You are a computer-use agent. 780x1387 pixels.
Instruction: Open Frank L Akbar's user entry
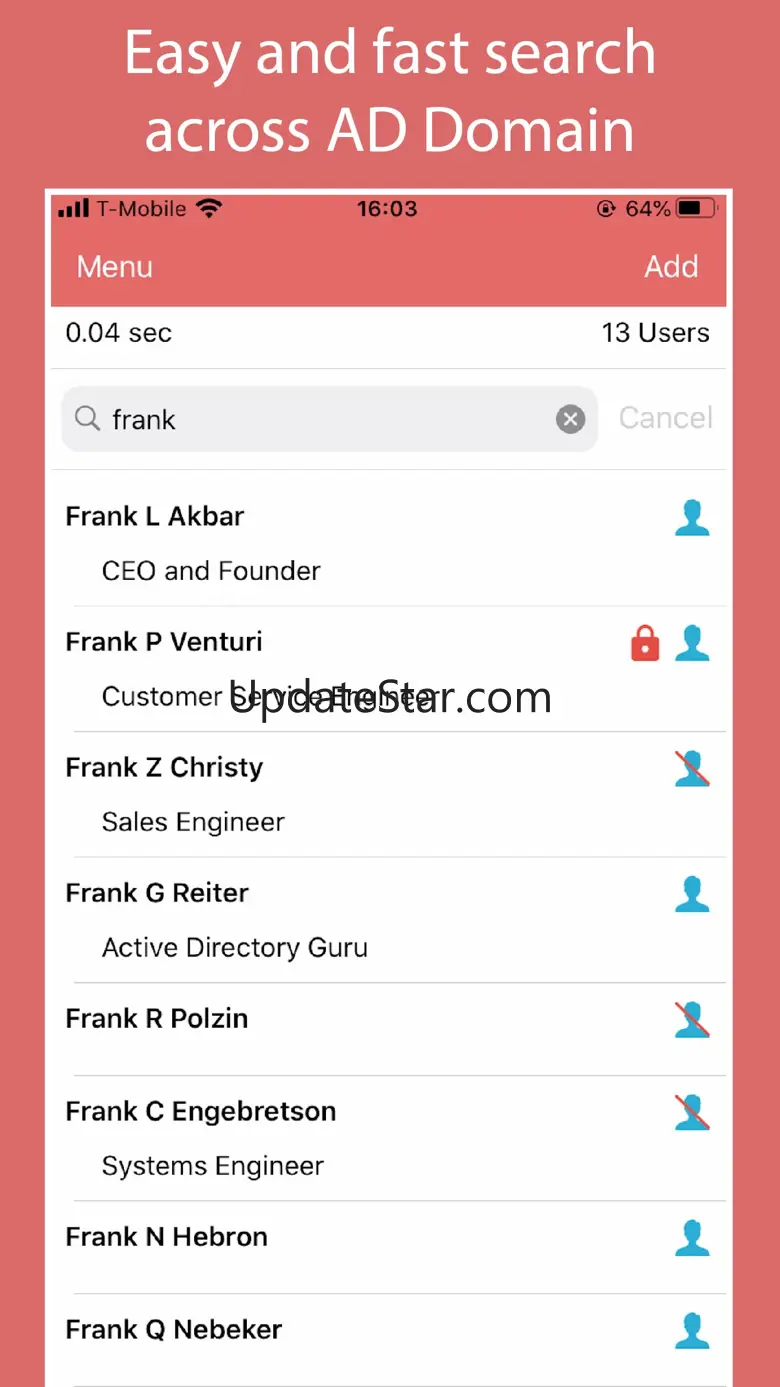pyautogui.click(x=389, y=543)
